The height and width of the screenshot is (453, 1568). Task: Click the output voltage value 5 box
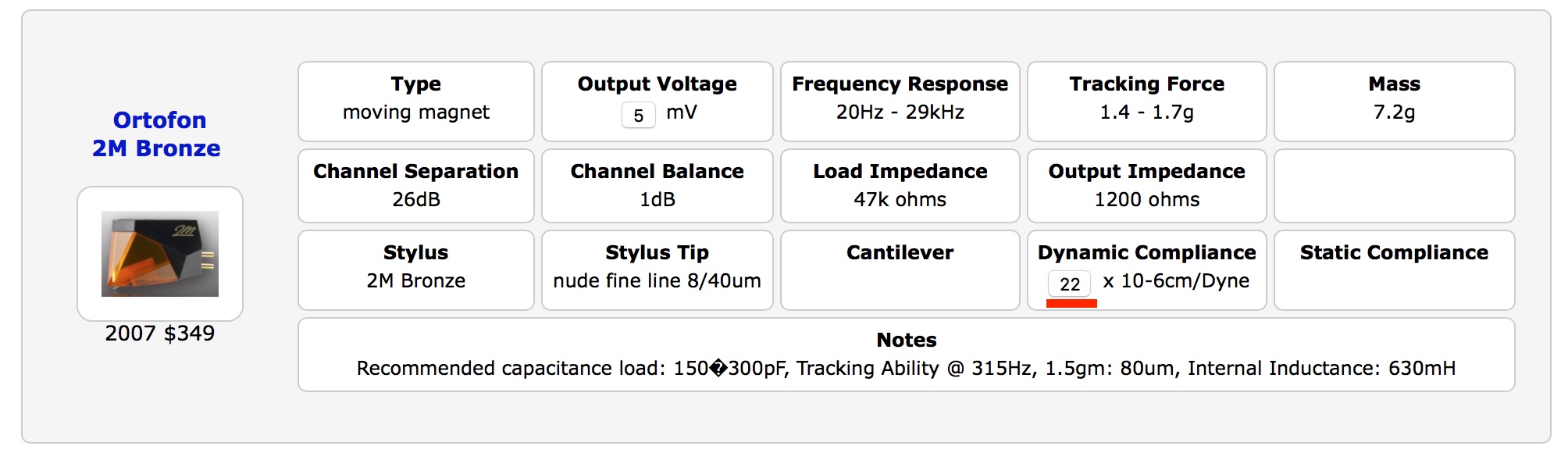pos(638,116)
